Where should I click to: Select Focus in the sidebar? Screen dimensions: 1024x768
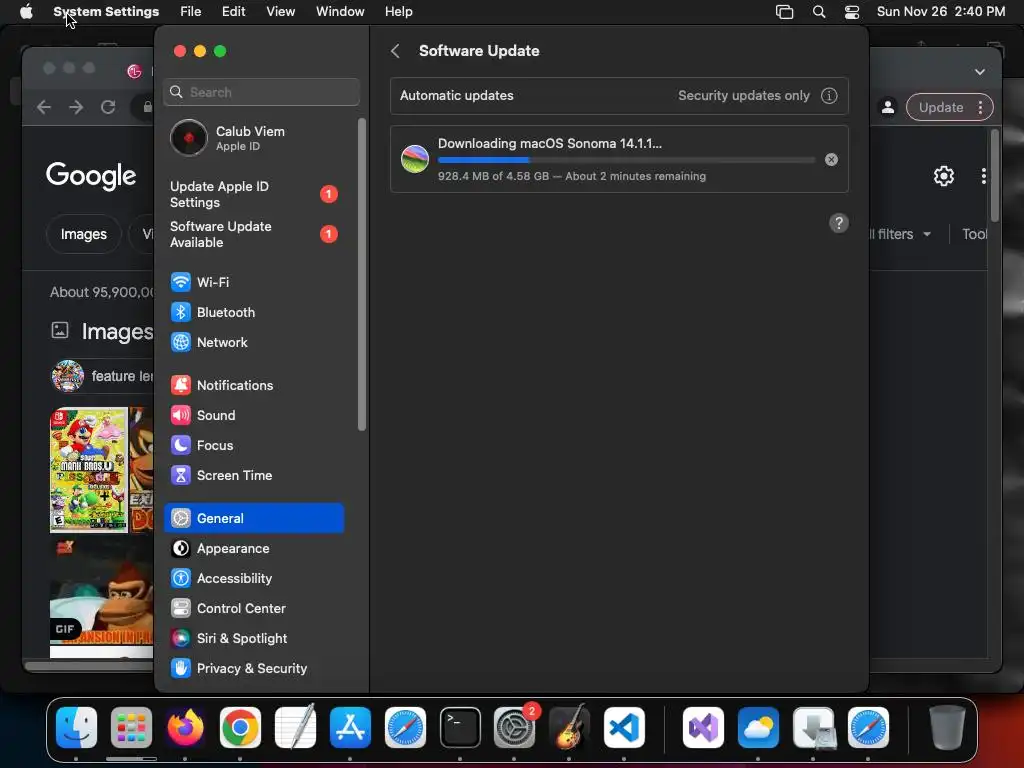point(253,445)
